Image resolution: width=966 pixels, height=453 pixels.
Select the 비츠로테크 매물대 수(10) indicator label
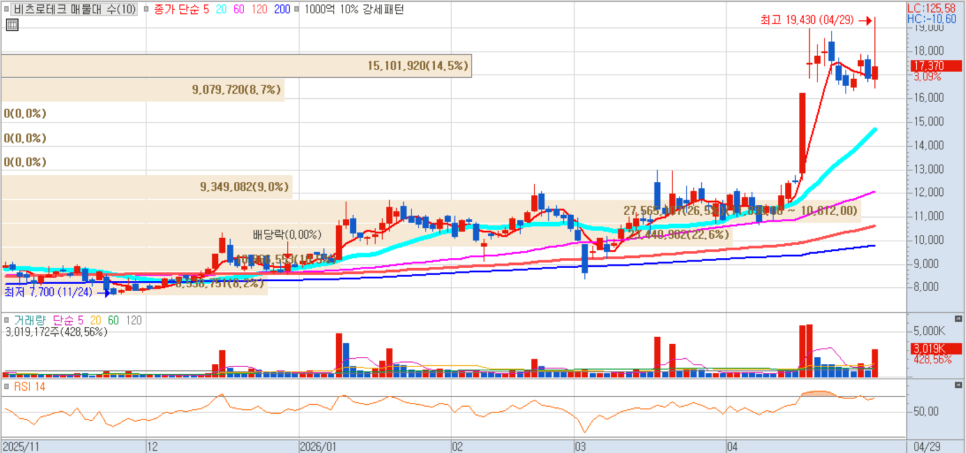click(x=75, y=10)
